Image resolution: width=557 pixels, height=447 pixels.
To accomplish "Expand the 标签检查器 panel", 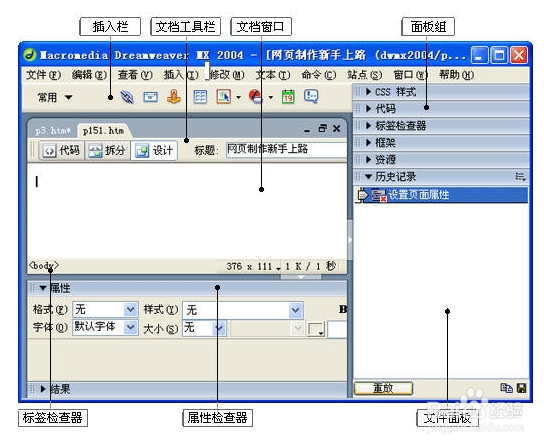I will (368, 125).
